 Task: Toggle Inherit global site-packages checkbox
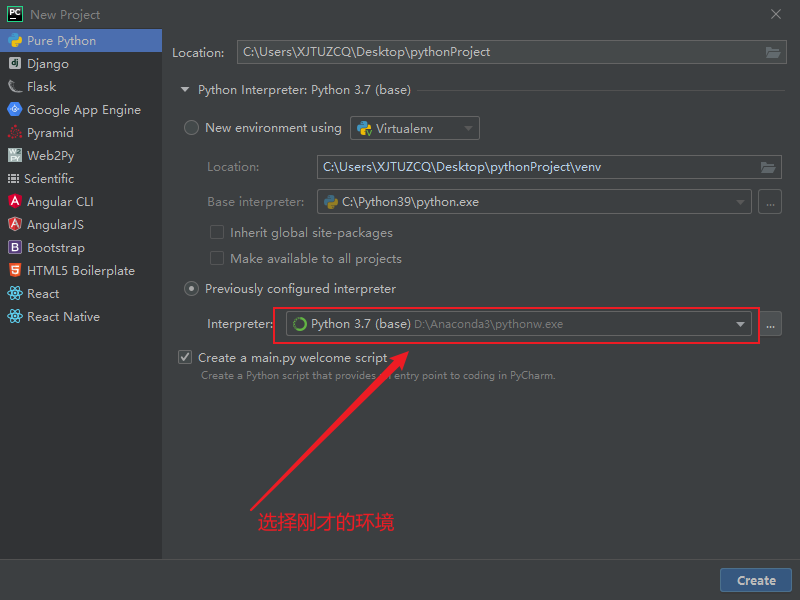(217, 232)
